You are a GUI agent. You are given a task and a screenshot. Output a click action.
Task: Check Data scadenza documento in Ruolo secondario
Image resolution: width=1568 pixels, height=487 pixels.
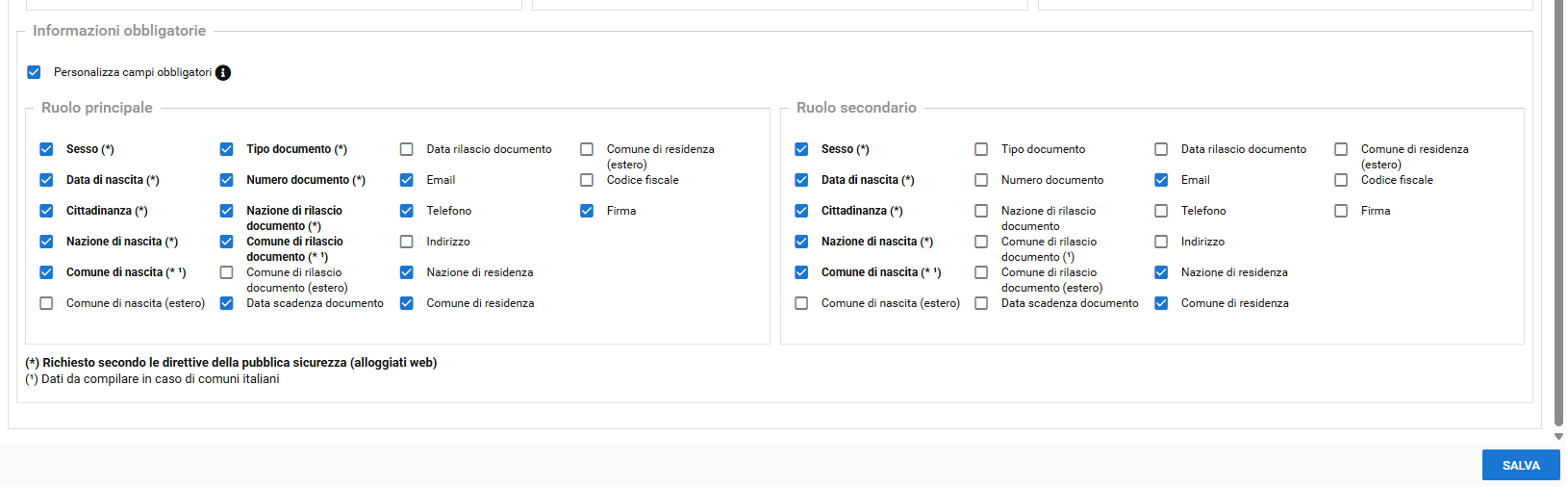pyautogui.click(x=981, y=303)
